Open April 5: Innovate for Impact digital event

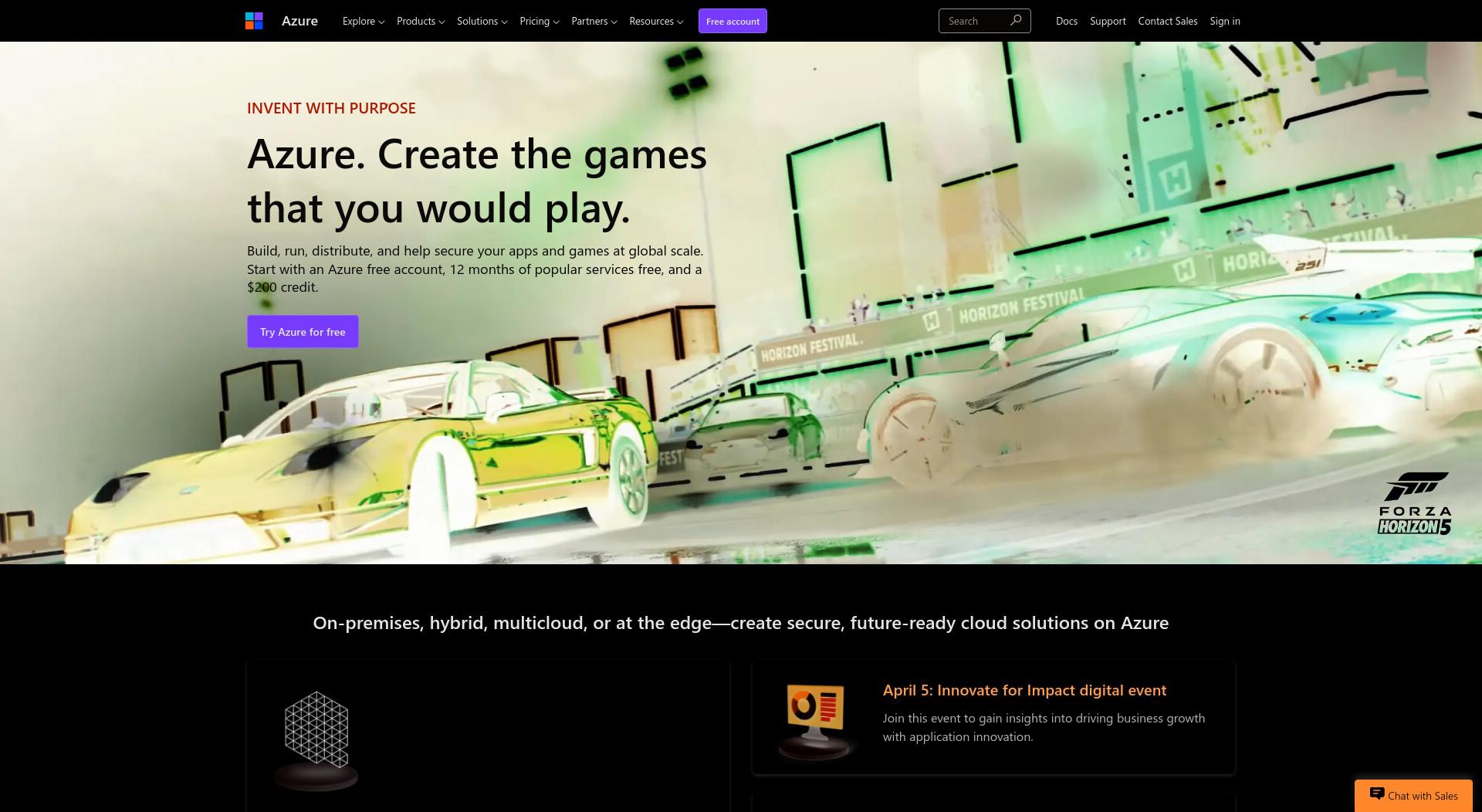(x=1024, y=690)
